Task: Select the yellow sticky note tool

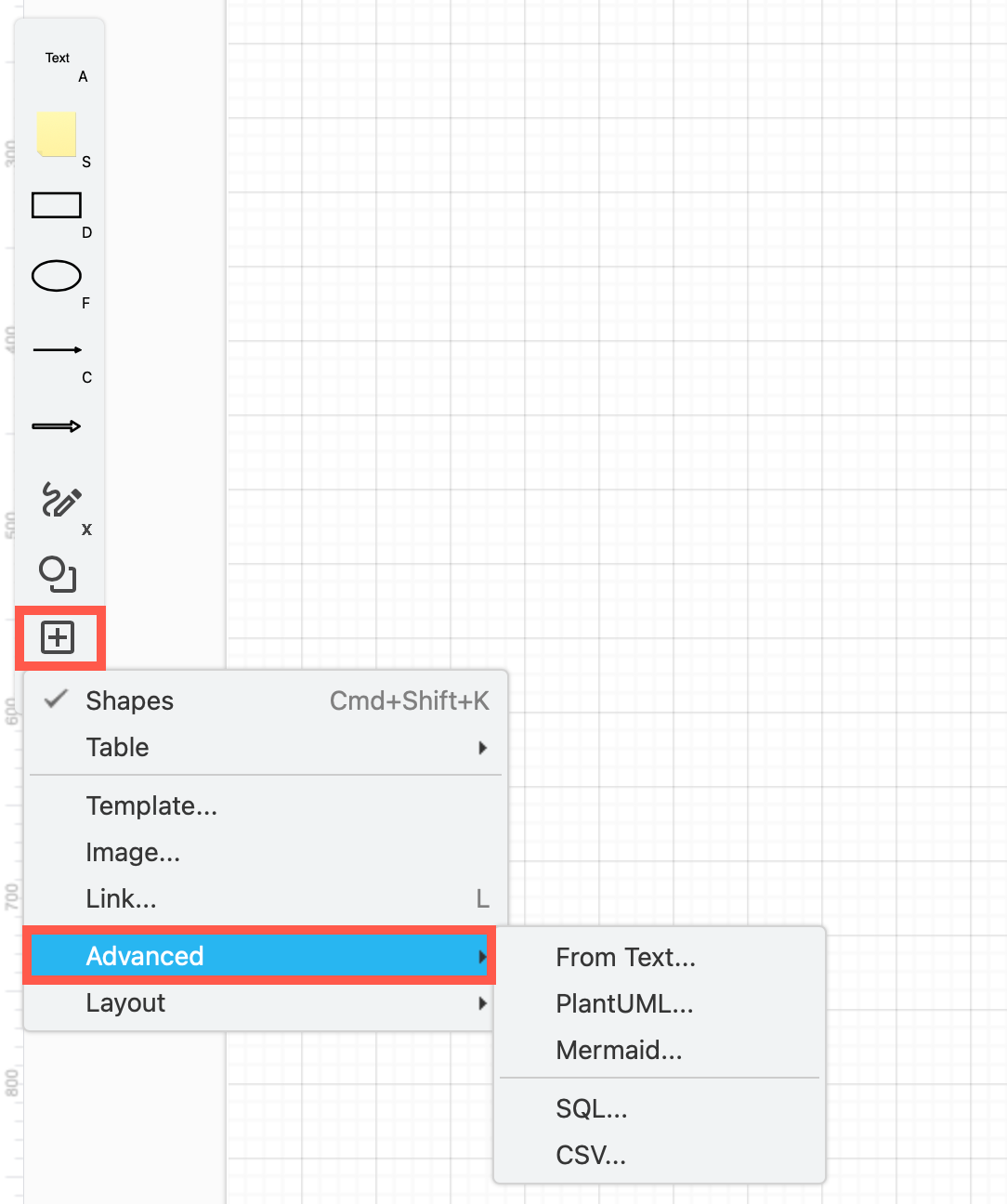Action: coord(58,134)
